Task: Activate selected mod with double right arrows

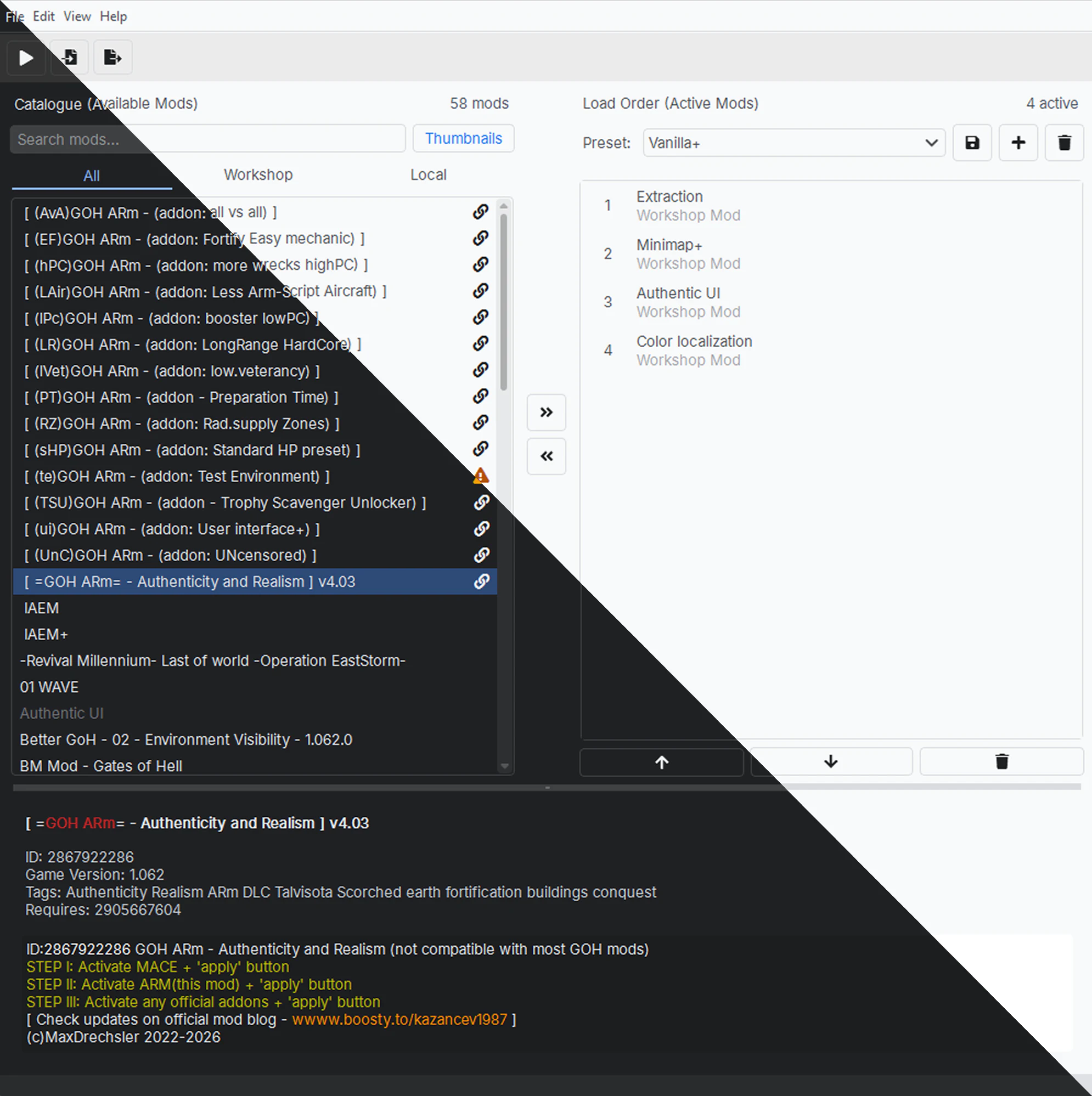Action: (x=546, y=413)
